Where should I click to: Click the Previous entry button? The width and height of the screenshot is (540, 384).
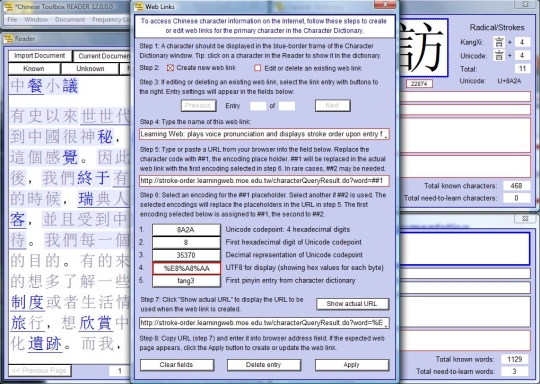pyautogui.click(x=199, y=105)
